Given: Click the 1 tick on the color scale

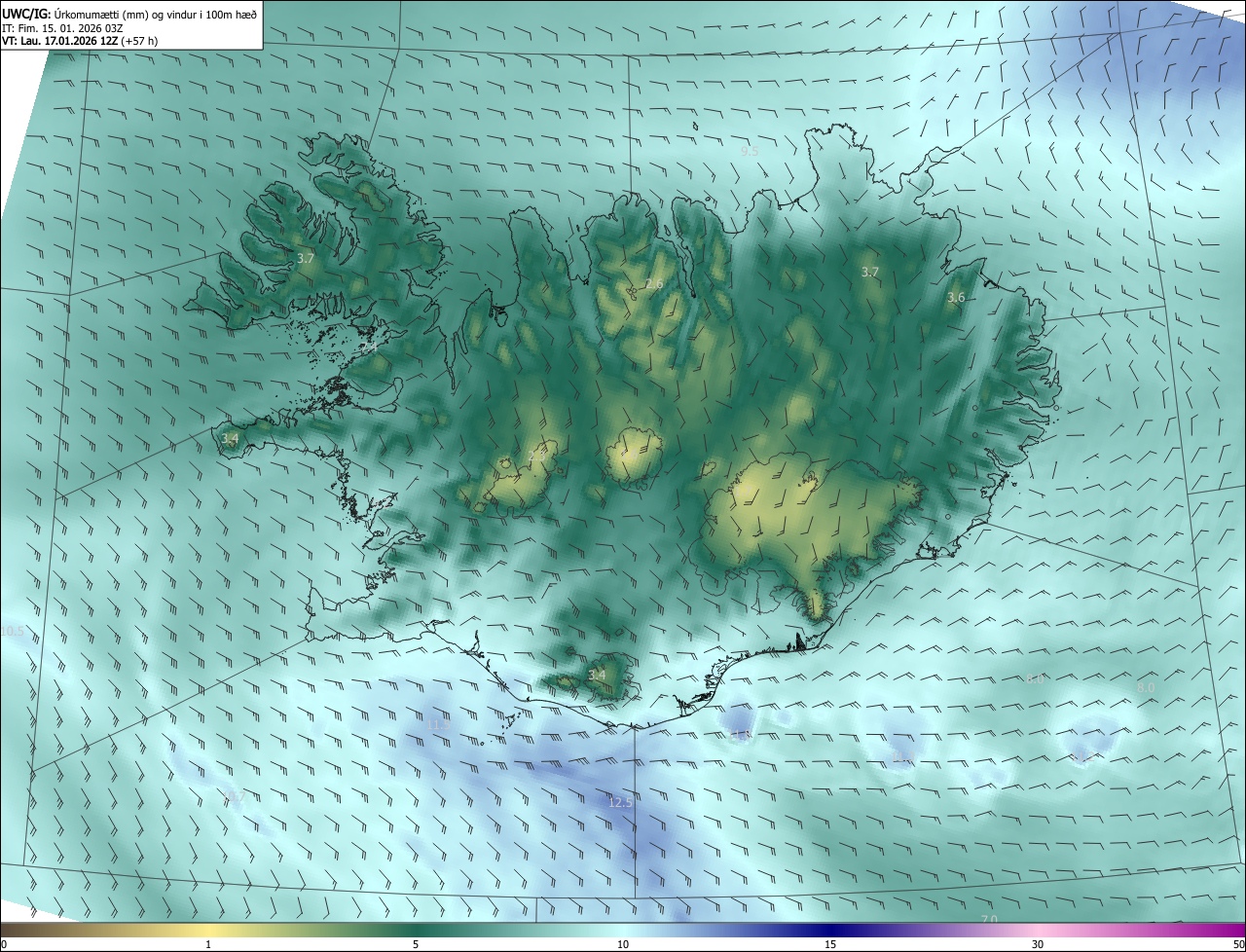Looking at the screenshot, I should 208,945.
